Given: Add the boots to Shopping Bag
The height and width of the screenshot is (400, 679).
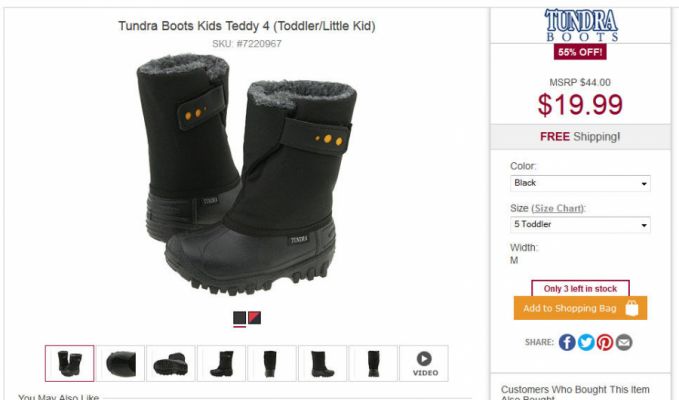Looking at the screenshot, I should [580, 308].
